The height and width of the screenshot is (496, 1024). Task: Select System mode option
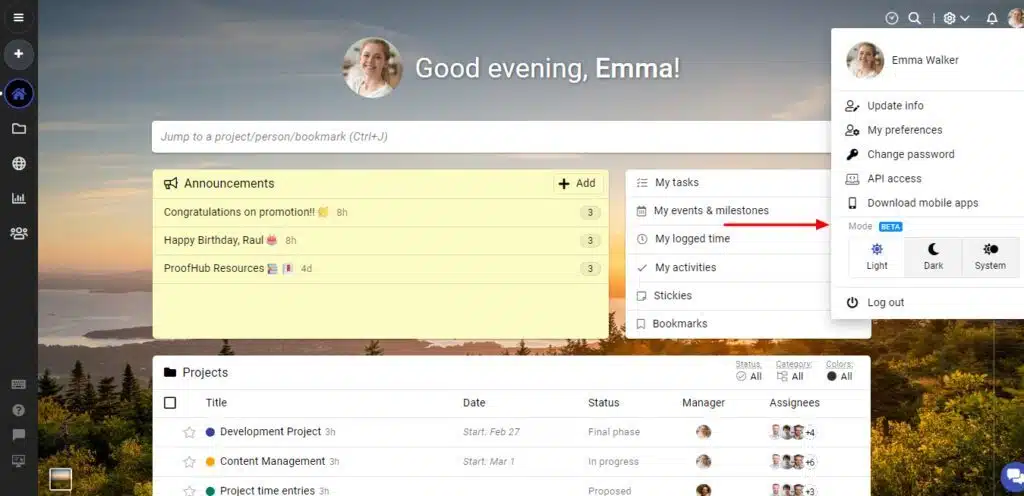coord(990,256)
